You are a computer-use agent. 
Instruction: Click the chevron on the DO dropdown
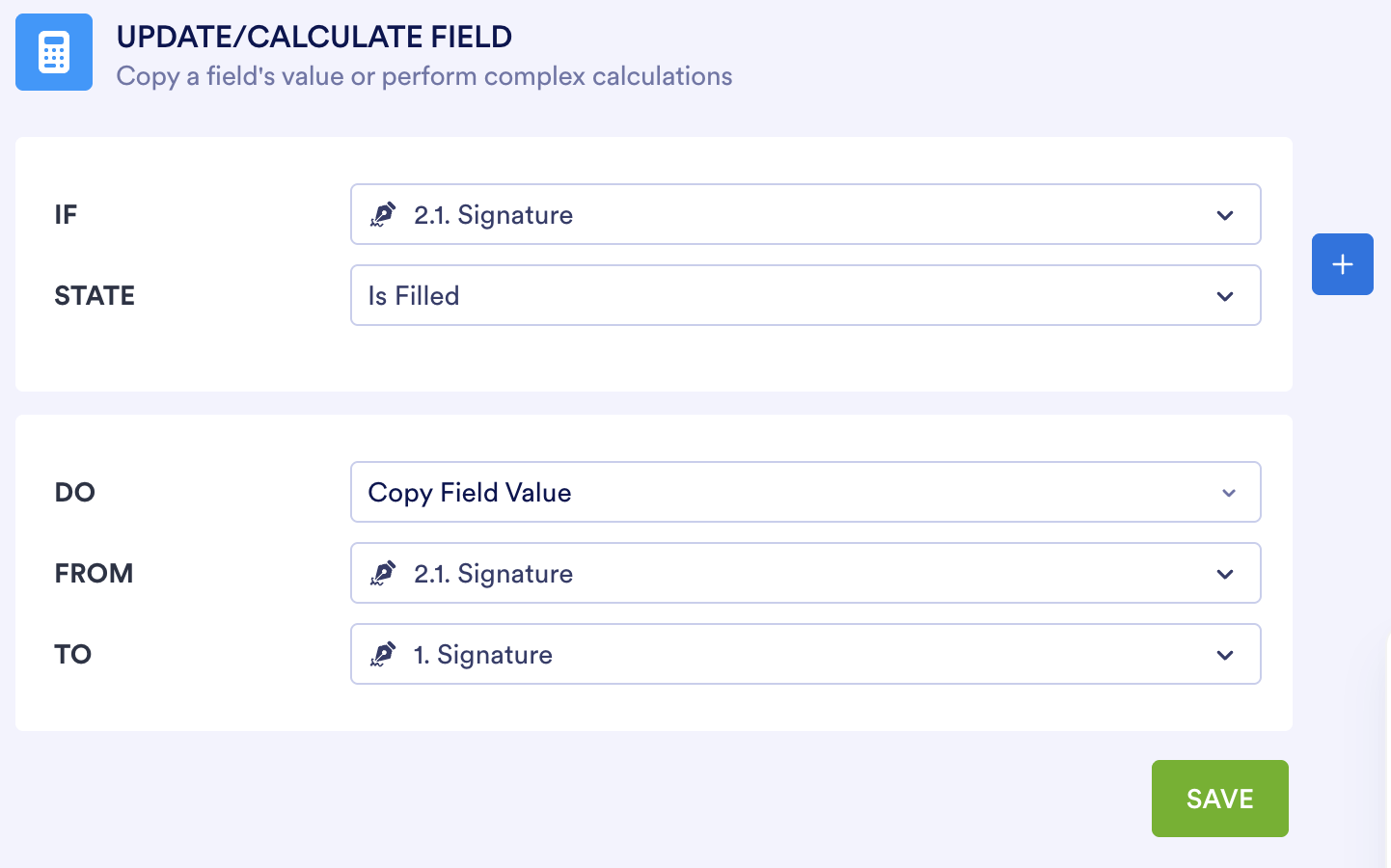1229,492
